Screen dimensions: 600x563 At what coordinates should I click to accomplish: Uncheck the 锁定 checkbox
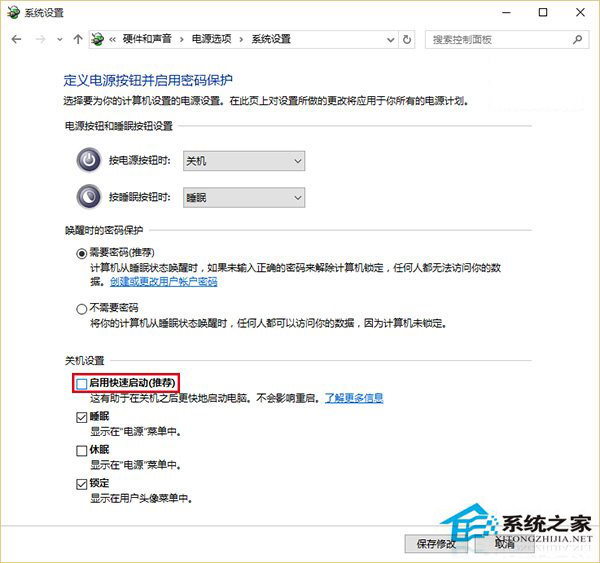tap(82, 484)
